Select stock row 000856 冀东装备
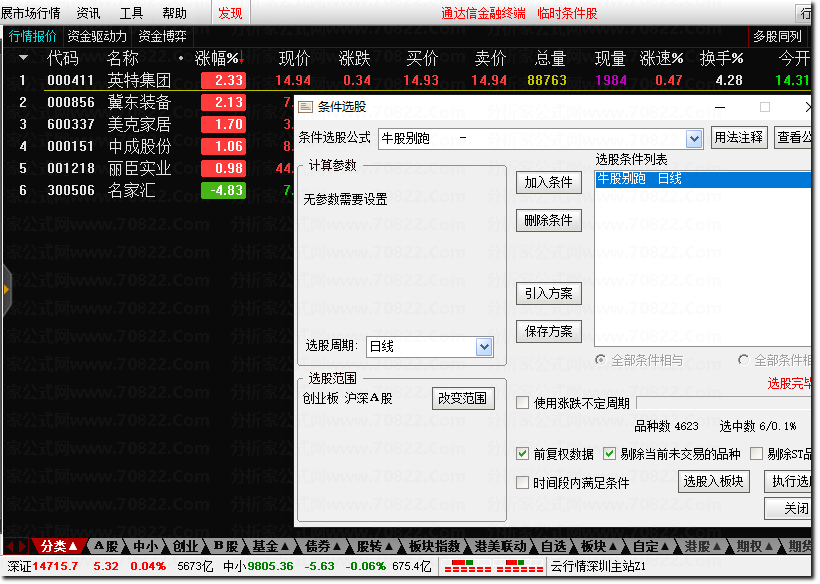 pyautogui.click(x=149, y=102)
